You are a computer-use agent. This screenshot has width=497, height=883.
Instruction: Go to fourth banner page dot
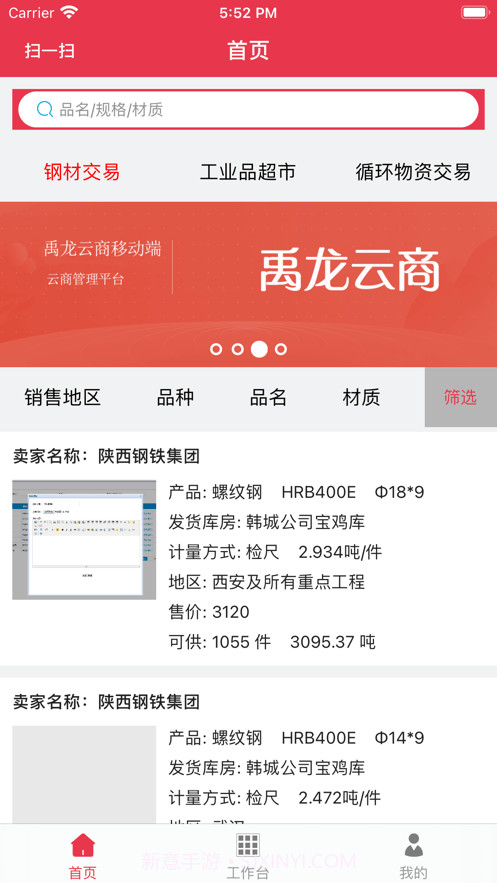point(281,349)
